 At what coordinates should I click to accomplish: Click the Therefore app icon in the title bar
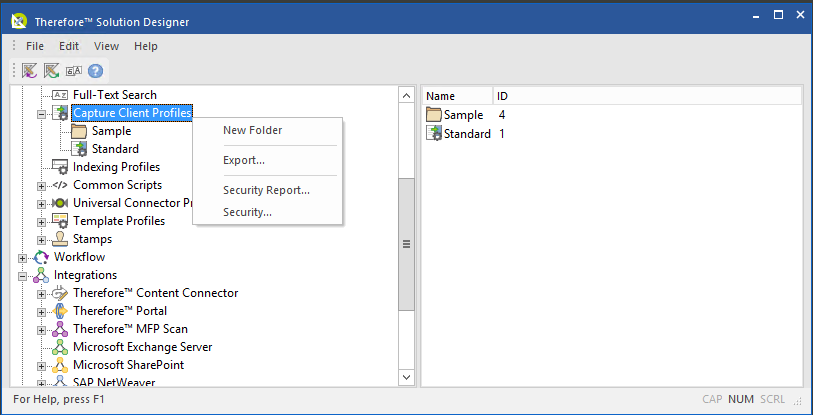pyautogui.click(x=19, y=21)
